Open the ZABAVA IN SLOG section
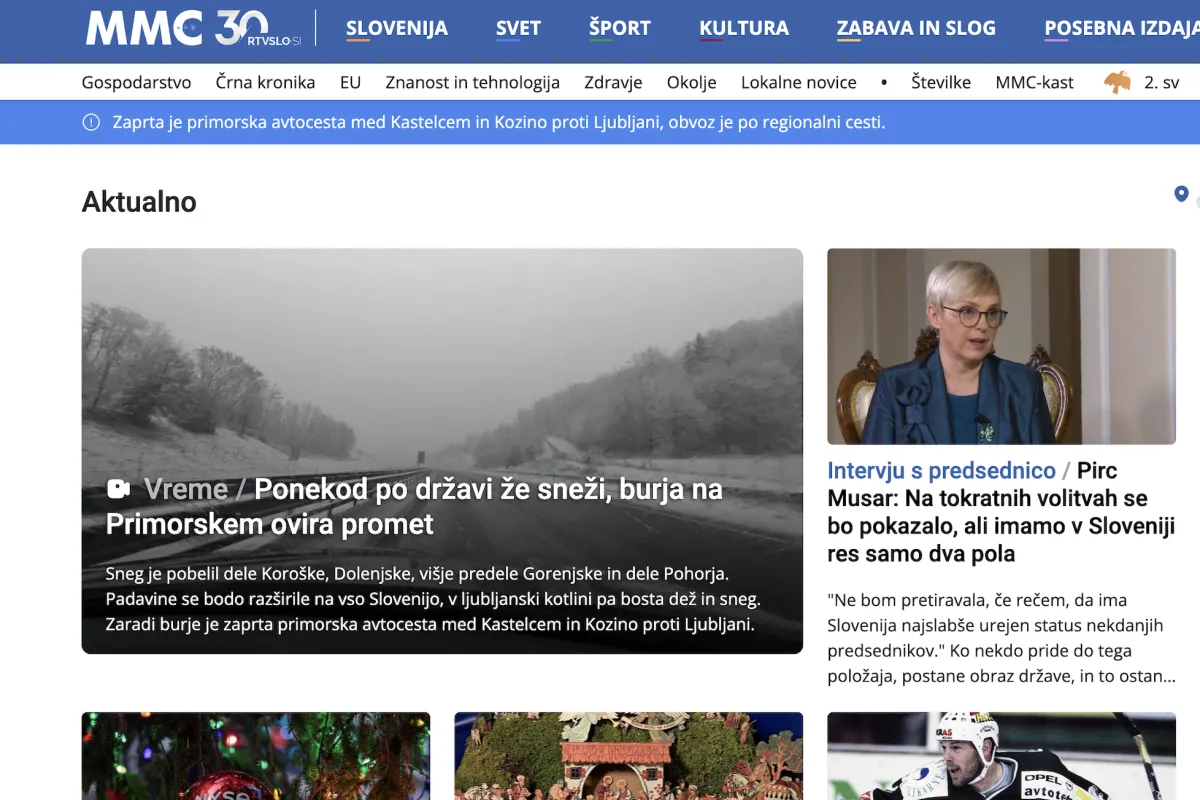Viewport: 1200px width, 800px height. click(x=916, y=28)
